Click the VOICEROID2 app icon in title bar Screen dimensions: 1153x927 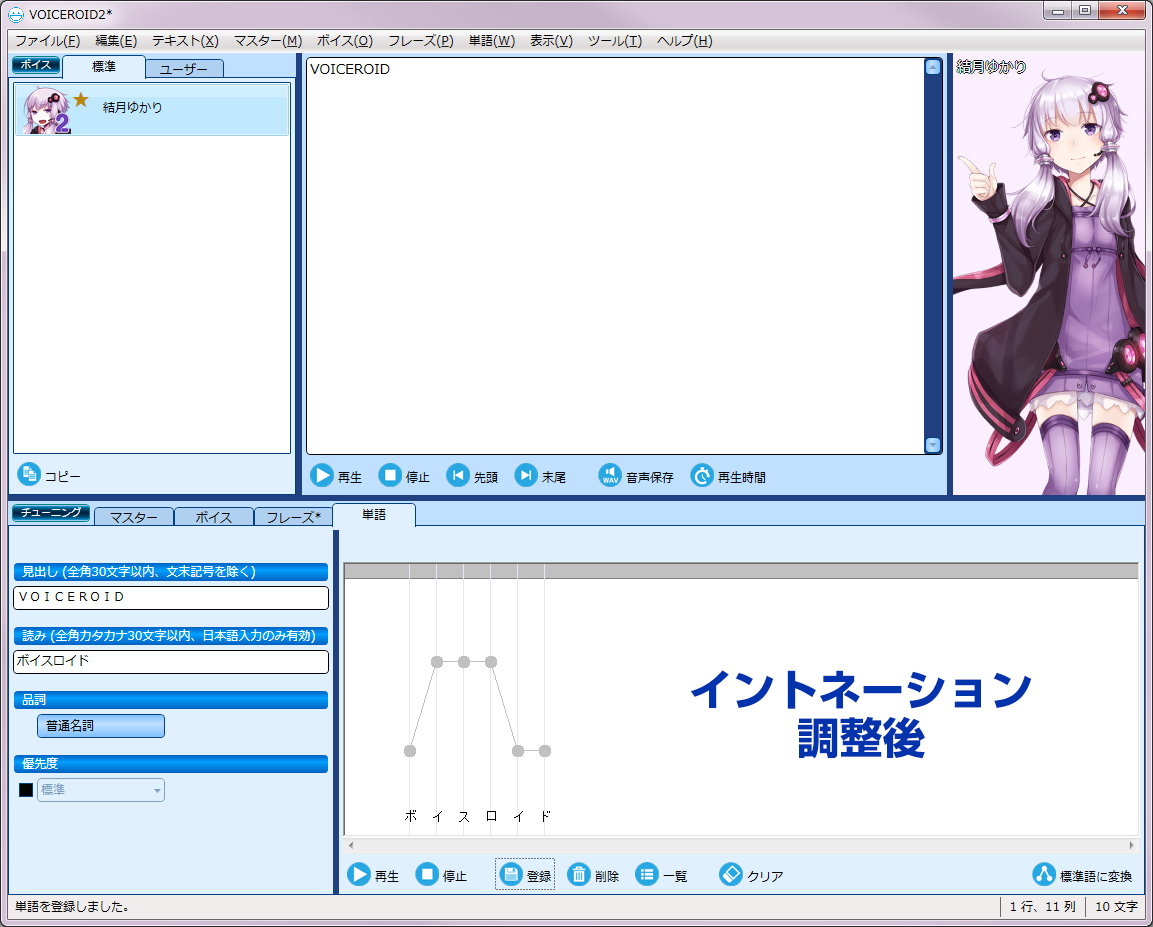pyautogui.click(x=15, y=15)
